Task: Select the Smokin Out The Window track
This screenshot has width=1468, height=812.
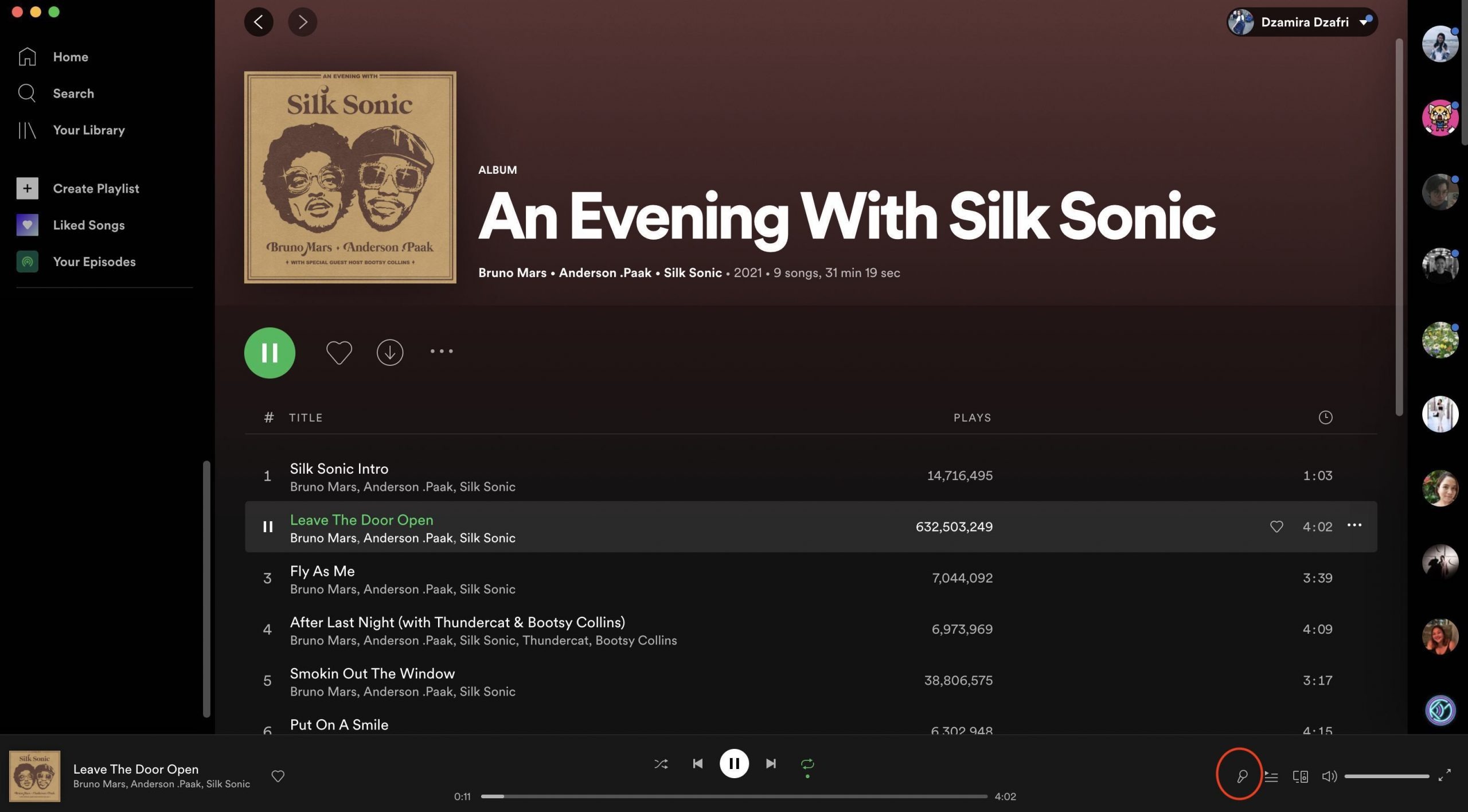Action: (x=811, y=681)
